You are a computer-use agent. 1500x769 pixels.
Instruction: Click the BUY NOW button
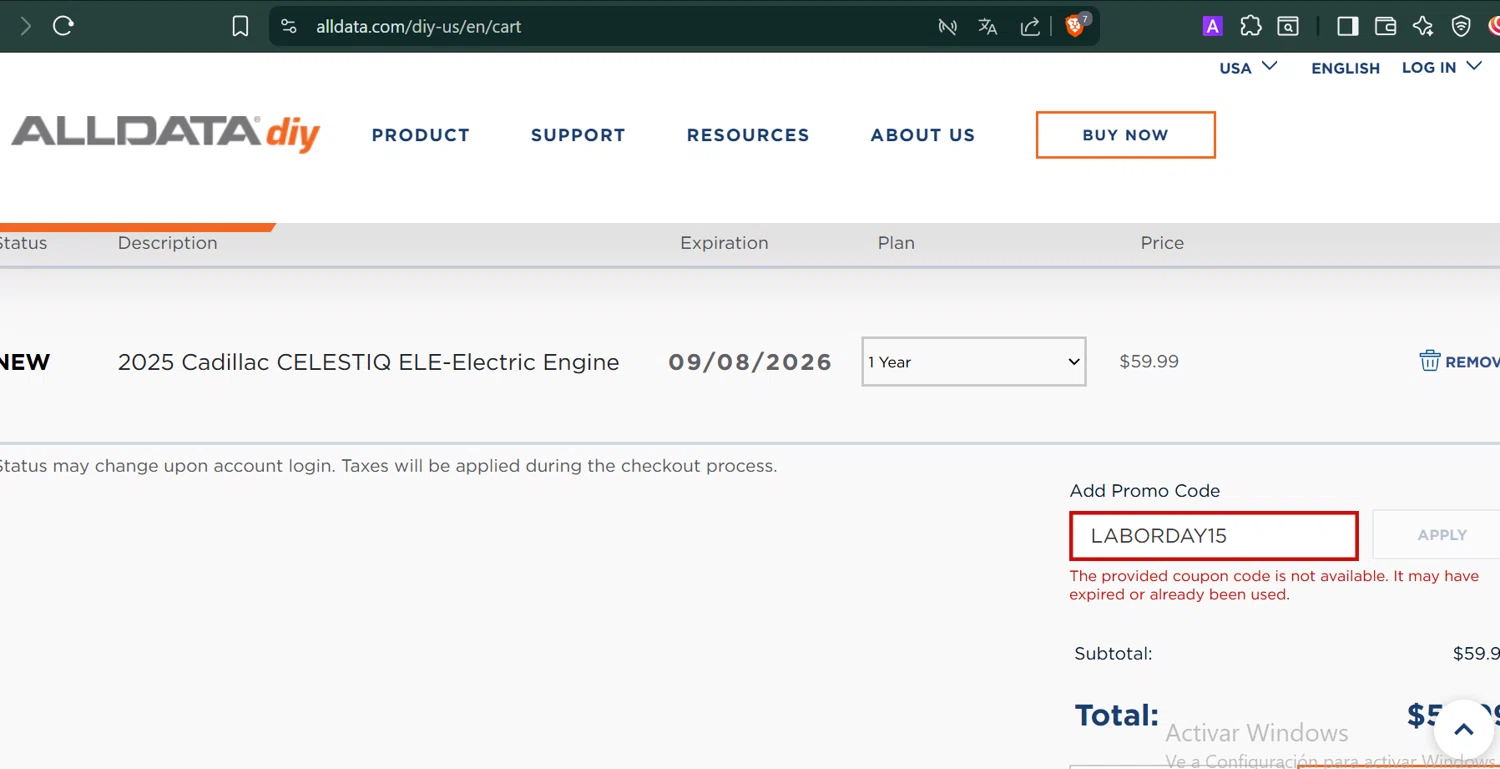[1125, 135]
